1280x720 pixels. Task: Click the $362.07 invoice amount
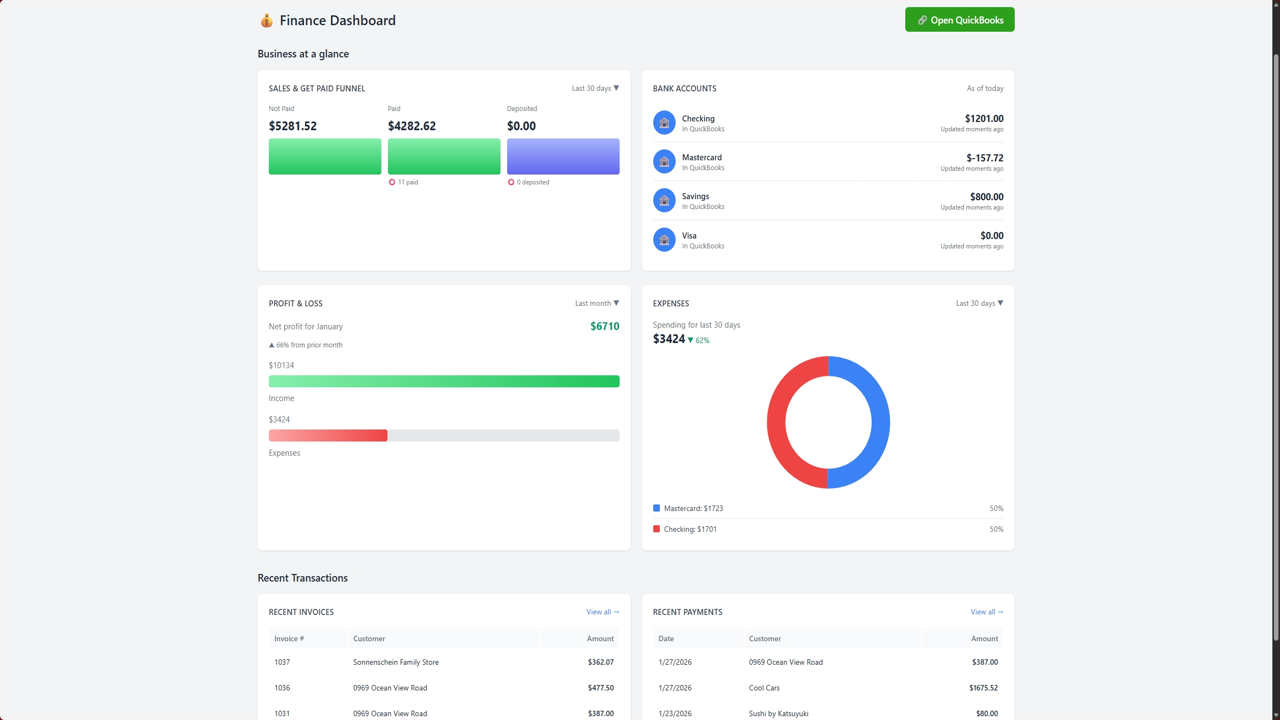(601, 662)
